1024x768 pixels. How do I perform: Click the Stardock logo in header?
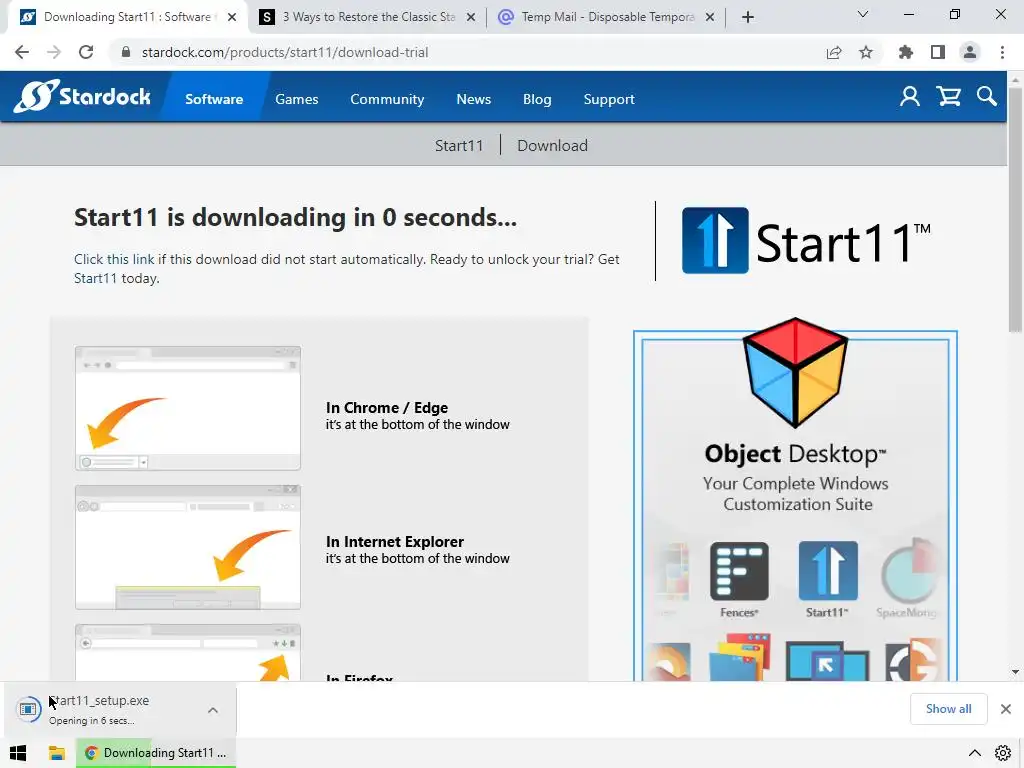point(82,97)
